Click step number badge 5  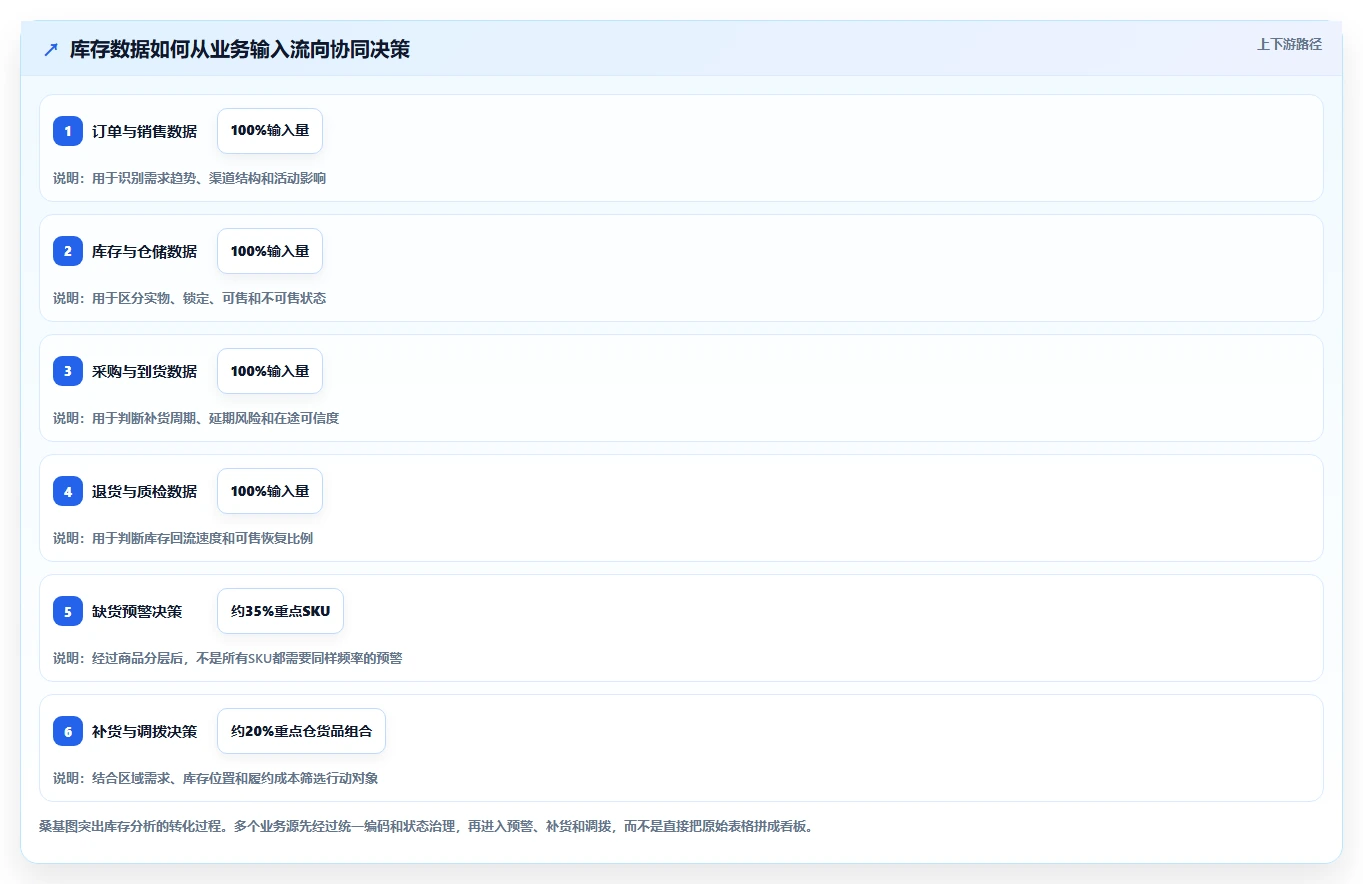tap(68, 611)
